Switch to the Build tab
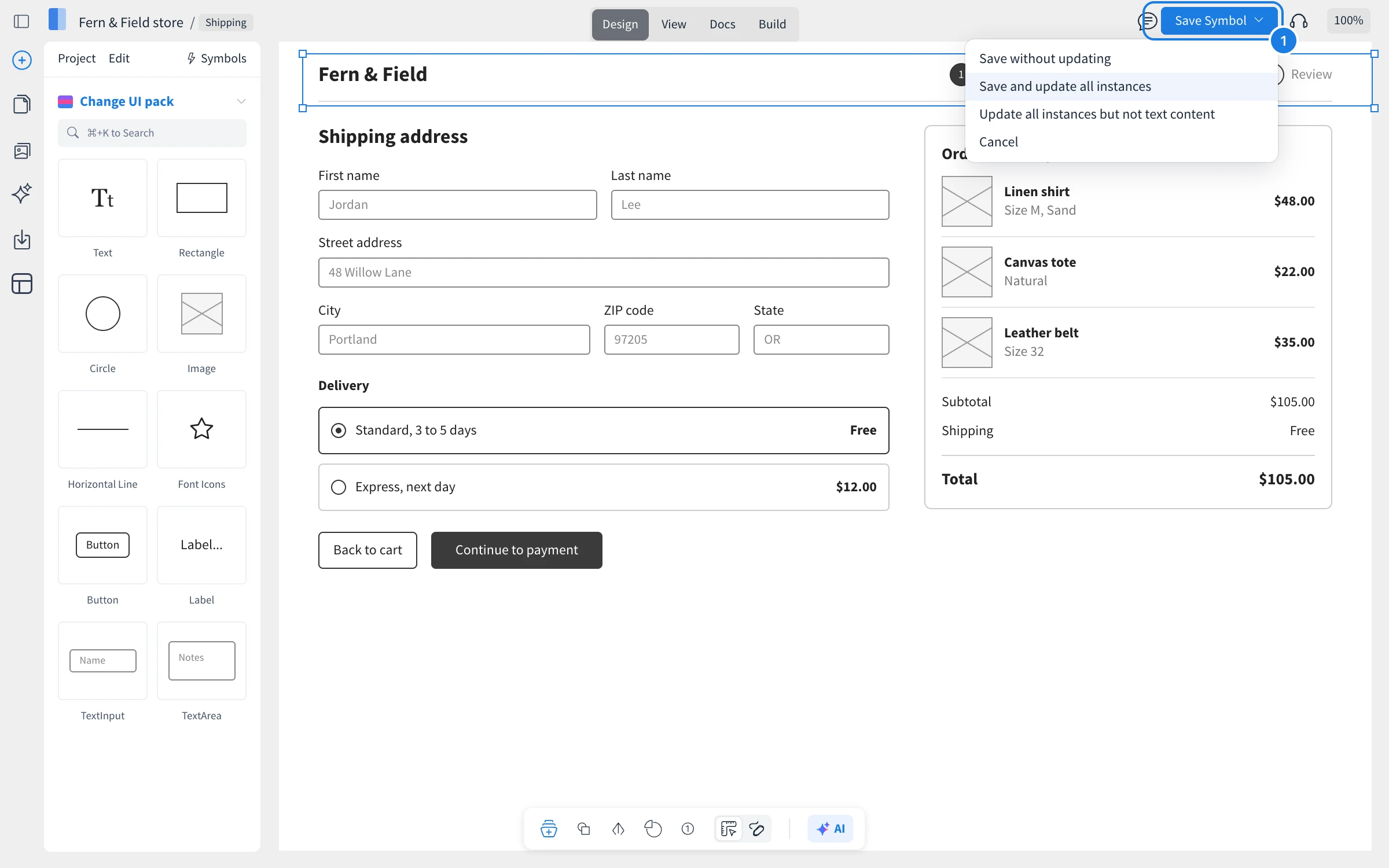The width and height of the screenshot is (1389, 868). click(772, 24)
